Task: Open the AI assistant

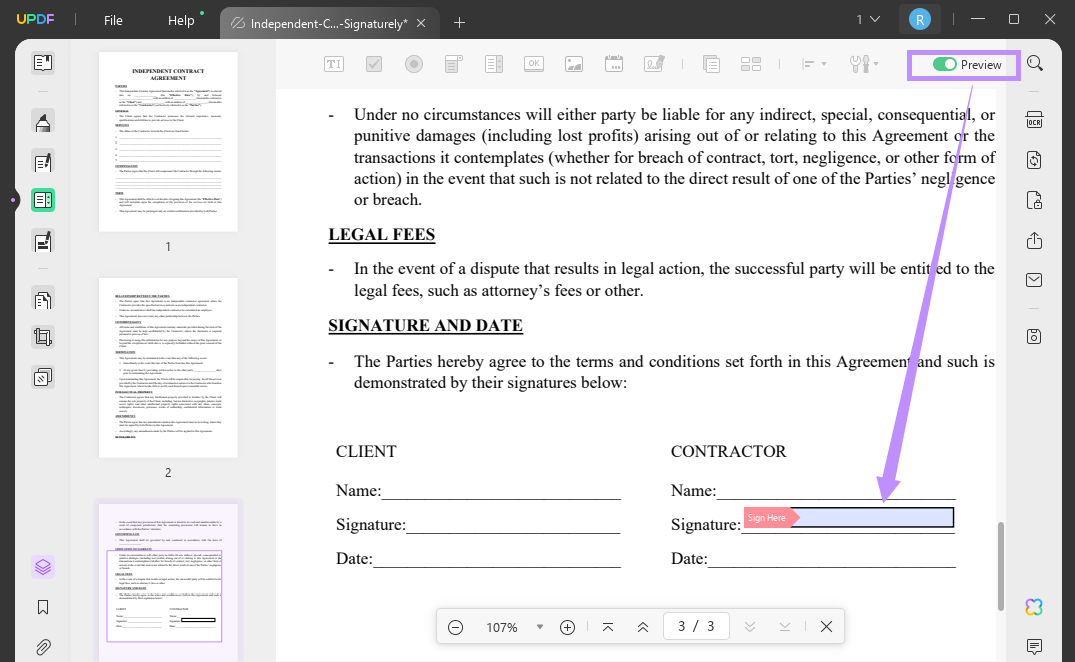Action: [1033, 607]
